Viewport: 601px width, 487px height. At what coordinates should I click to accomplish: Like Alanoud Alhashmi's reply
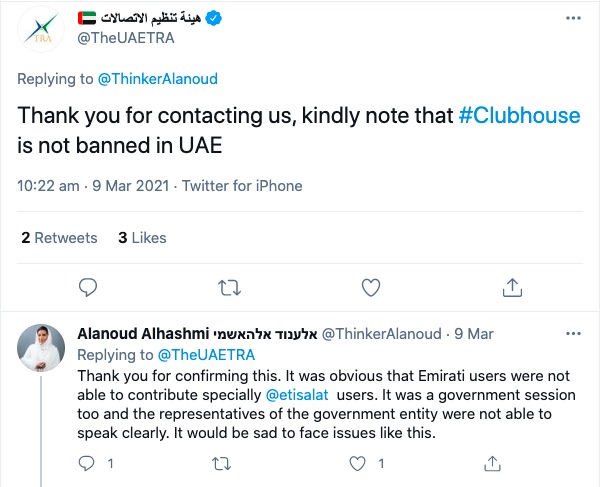(357, 464)
